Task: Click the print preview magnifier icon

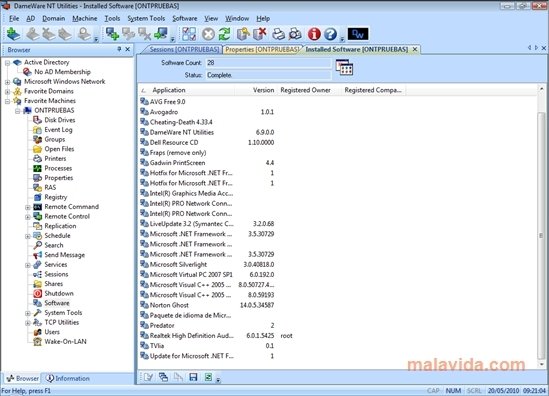Action: [x=295, y=34]
